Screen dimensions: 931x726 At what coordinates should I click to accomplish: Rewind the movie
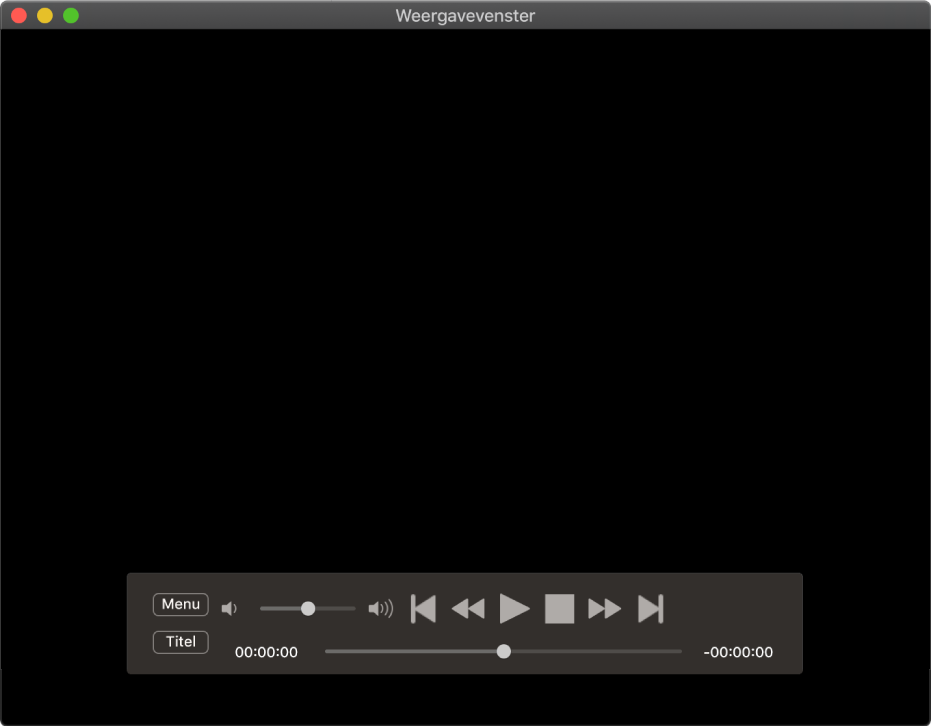[x=468, y=609]
